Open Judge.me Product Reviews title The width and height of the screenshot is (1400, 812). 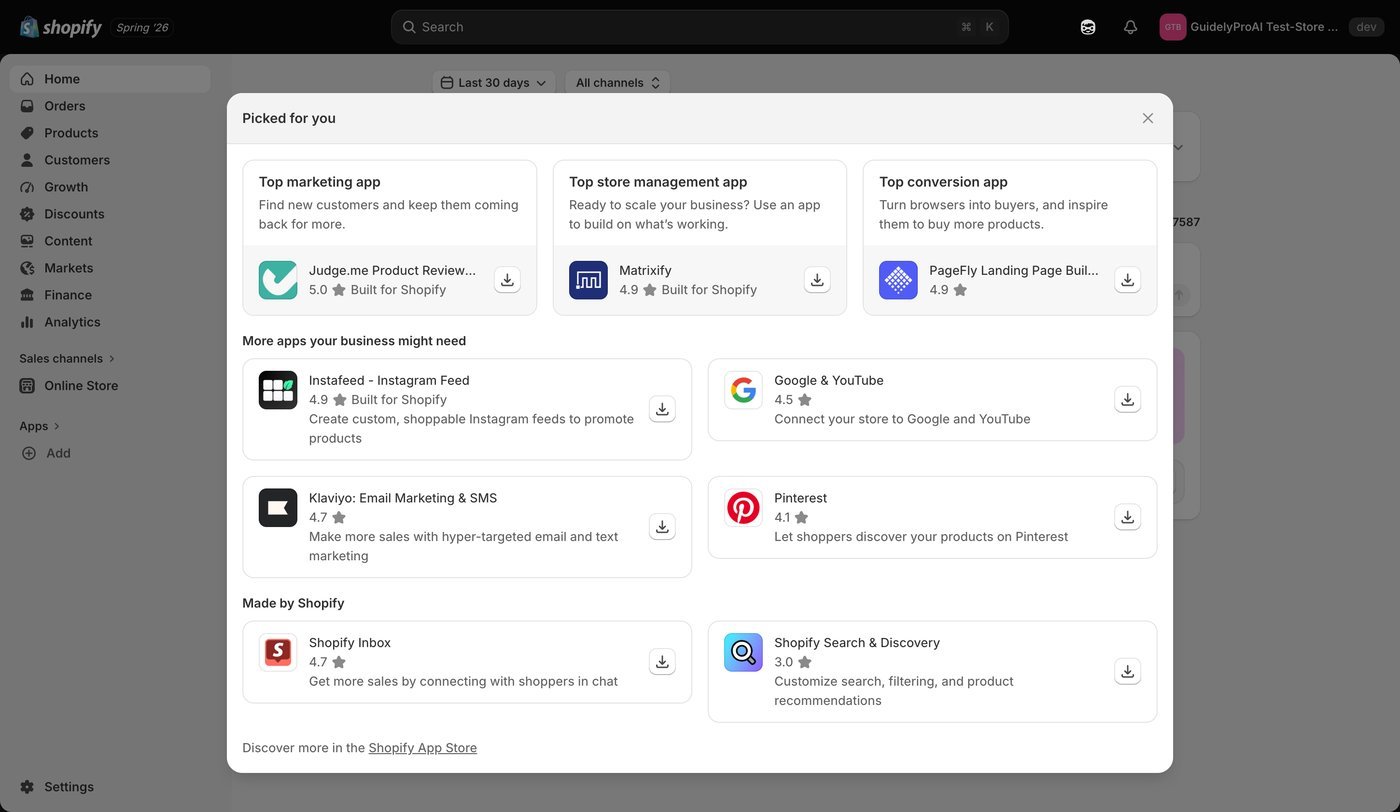pos(392,270)
